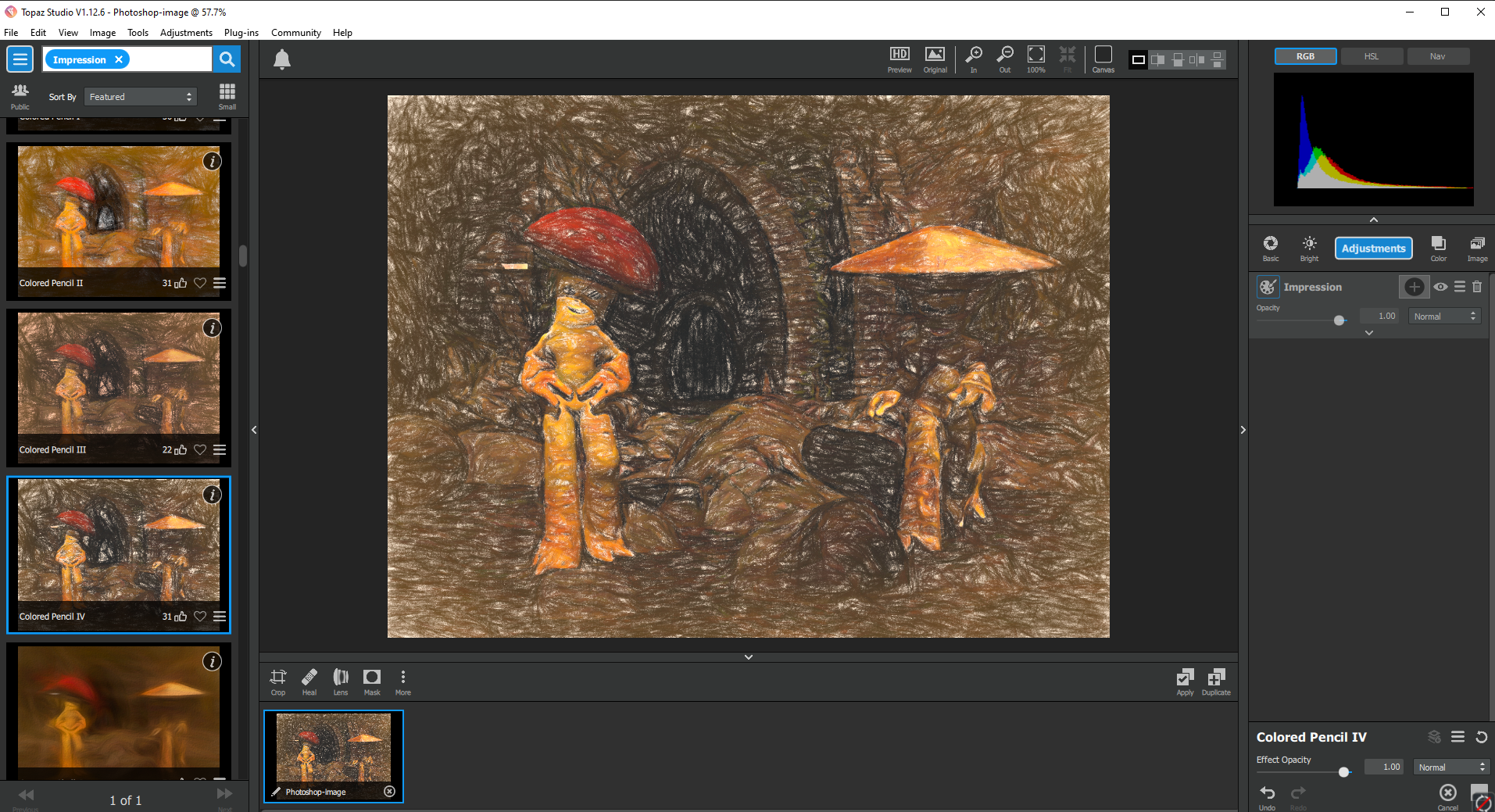Open the Plug-ins menu

pyautogui.click(x=241, y=33)
